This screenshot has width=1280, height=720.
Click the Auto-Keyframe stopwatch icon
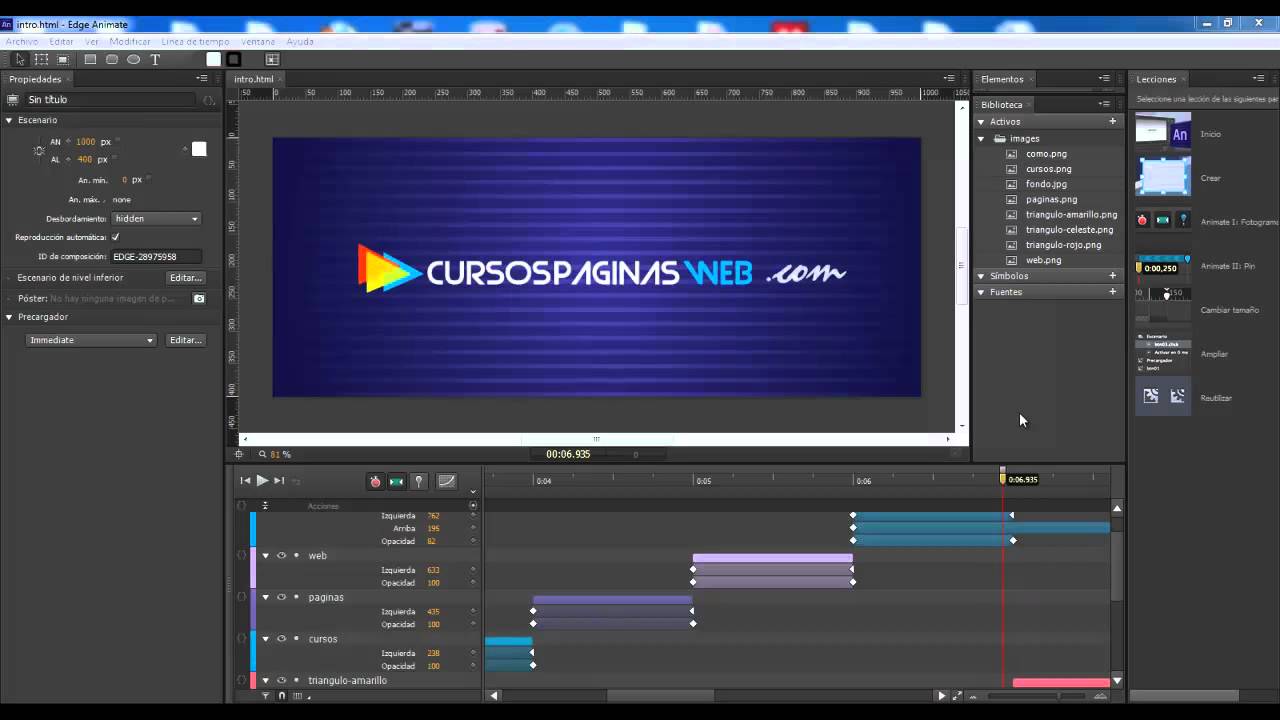375,481
